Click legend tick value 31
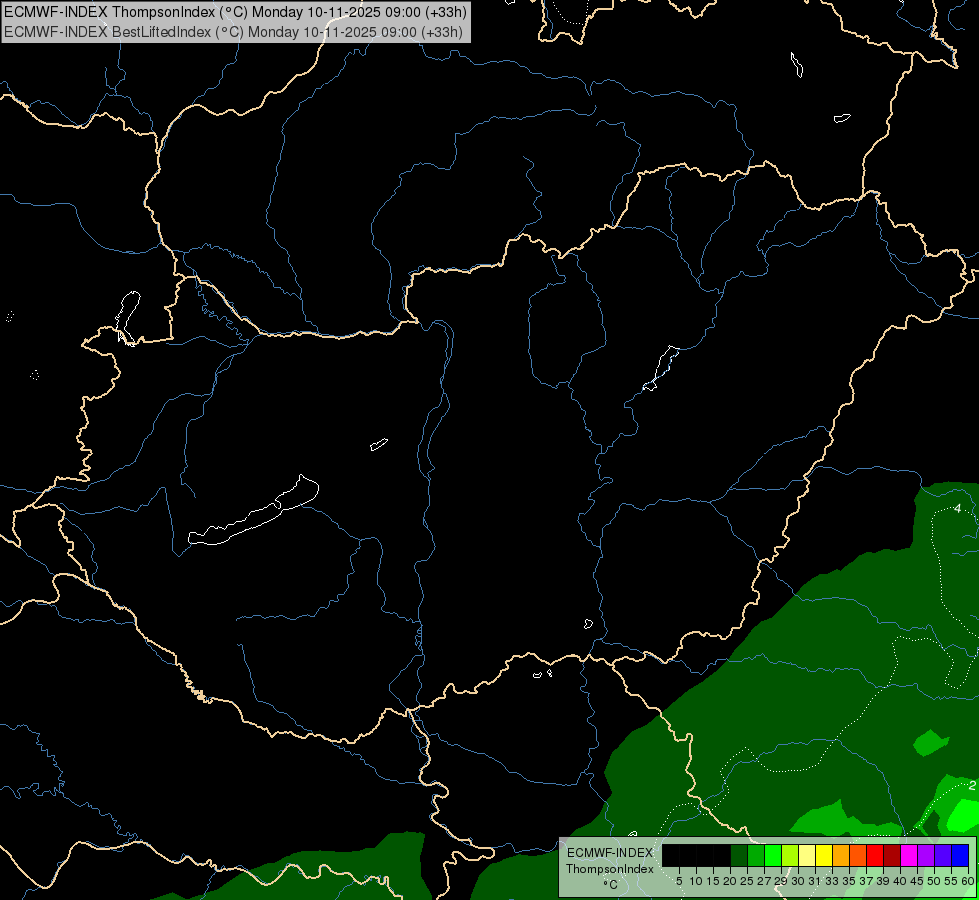Image resolution: width=979 pixels, height=900 pixels. point(815,881)
